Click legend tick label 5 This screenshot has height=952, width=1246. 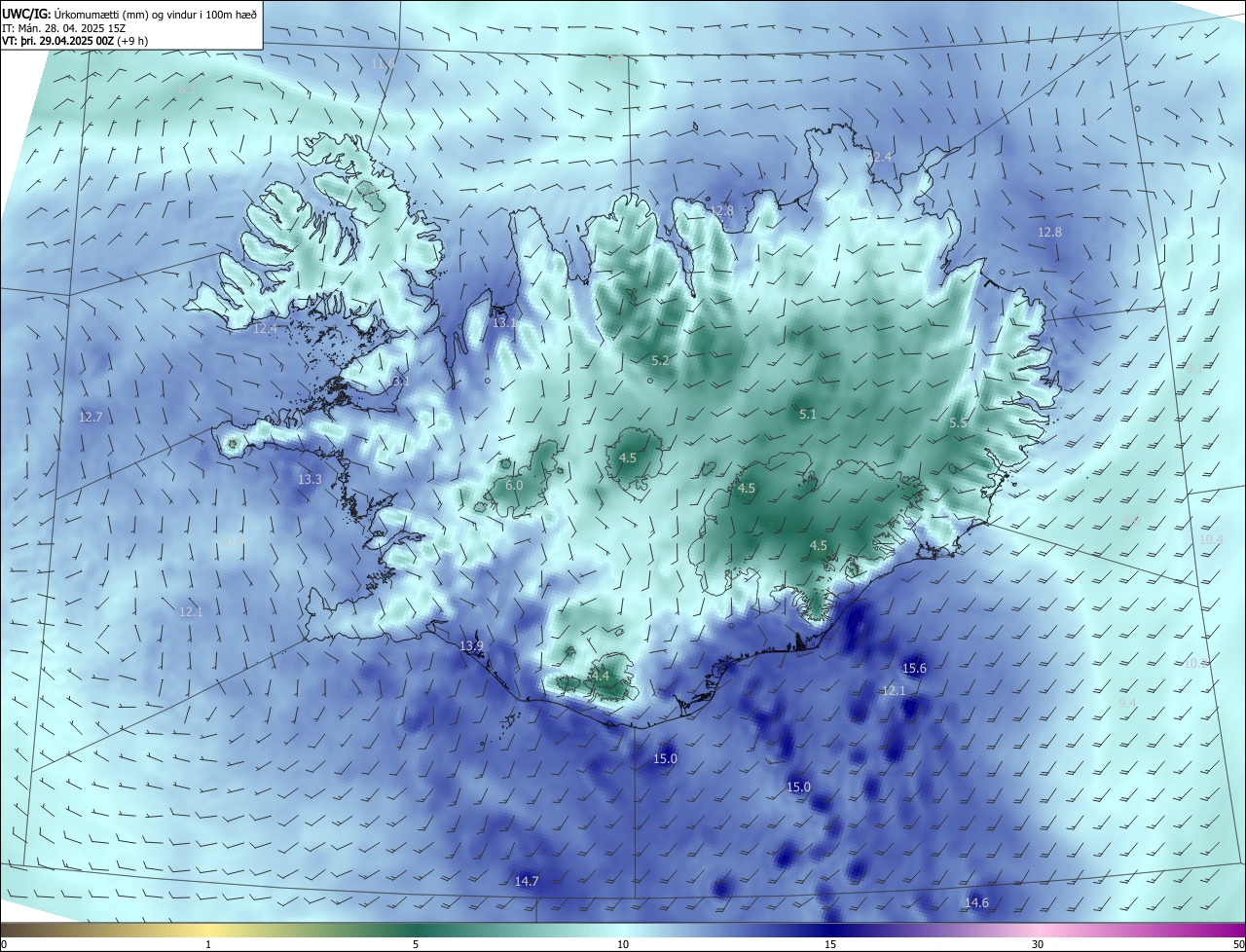pos(416,944)
